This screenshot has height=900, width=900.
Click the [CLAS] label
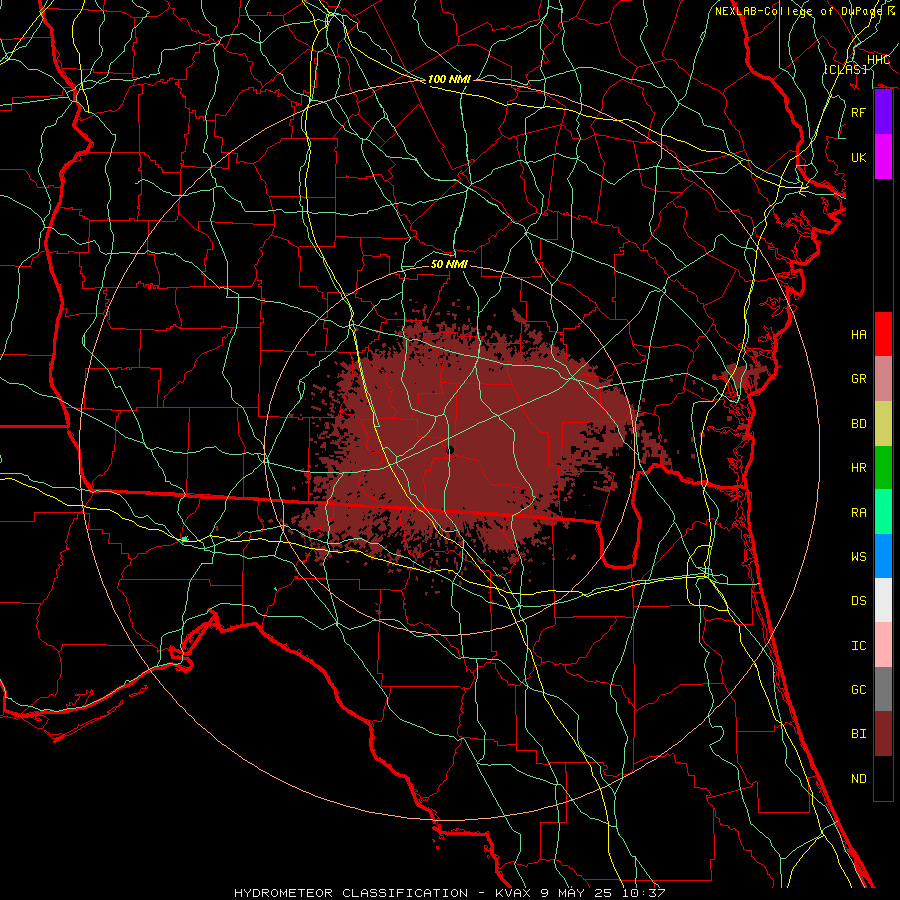[846, 69]
